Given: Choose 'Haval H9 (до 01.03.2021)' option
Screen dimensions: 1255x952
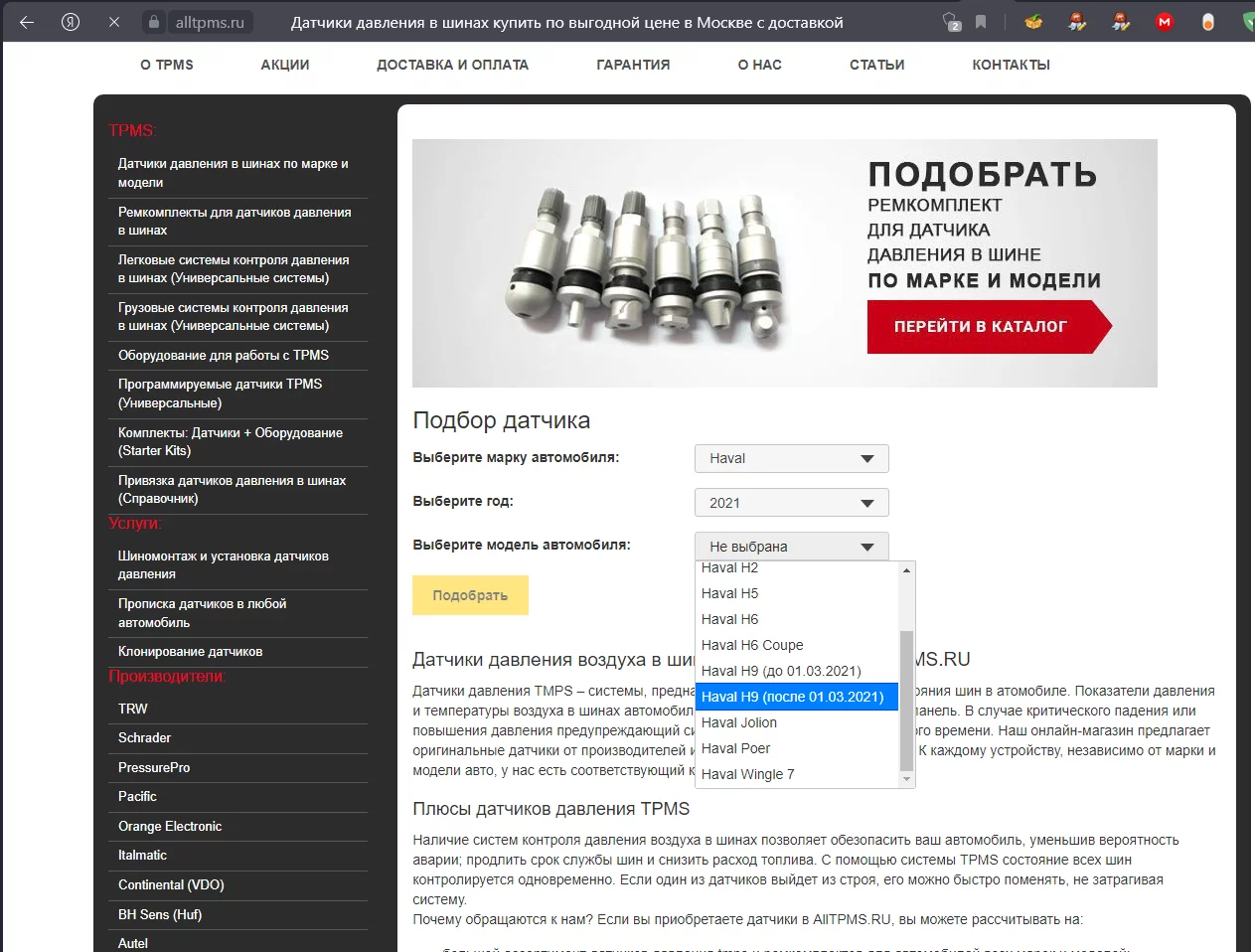Looking at the screenshot, I should 798,671.
